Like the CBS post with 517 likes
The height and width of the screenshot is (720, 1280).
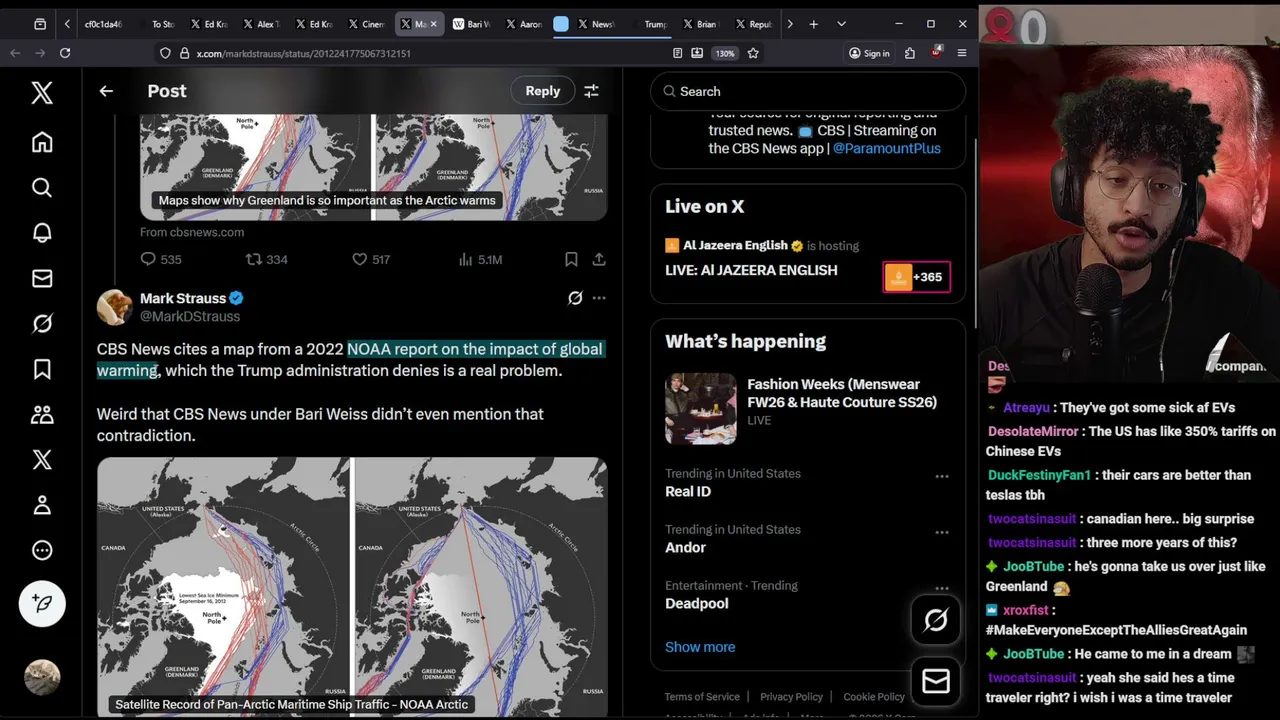370,259
